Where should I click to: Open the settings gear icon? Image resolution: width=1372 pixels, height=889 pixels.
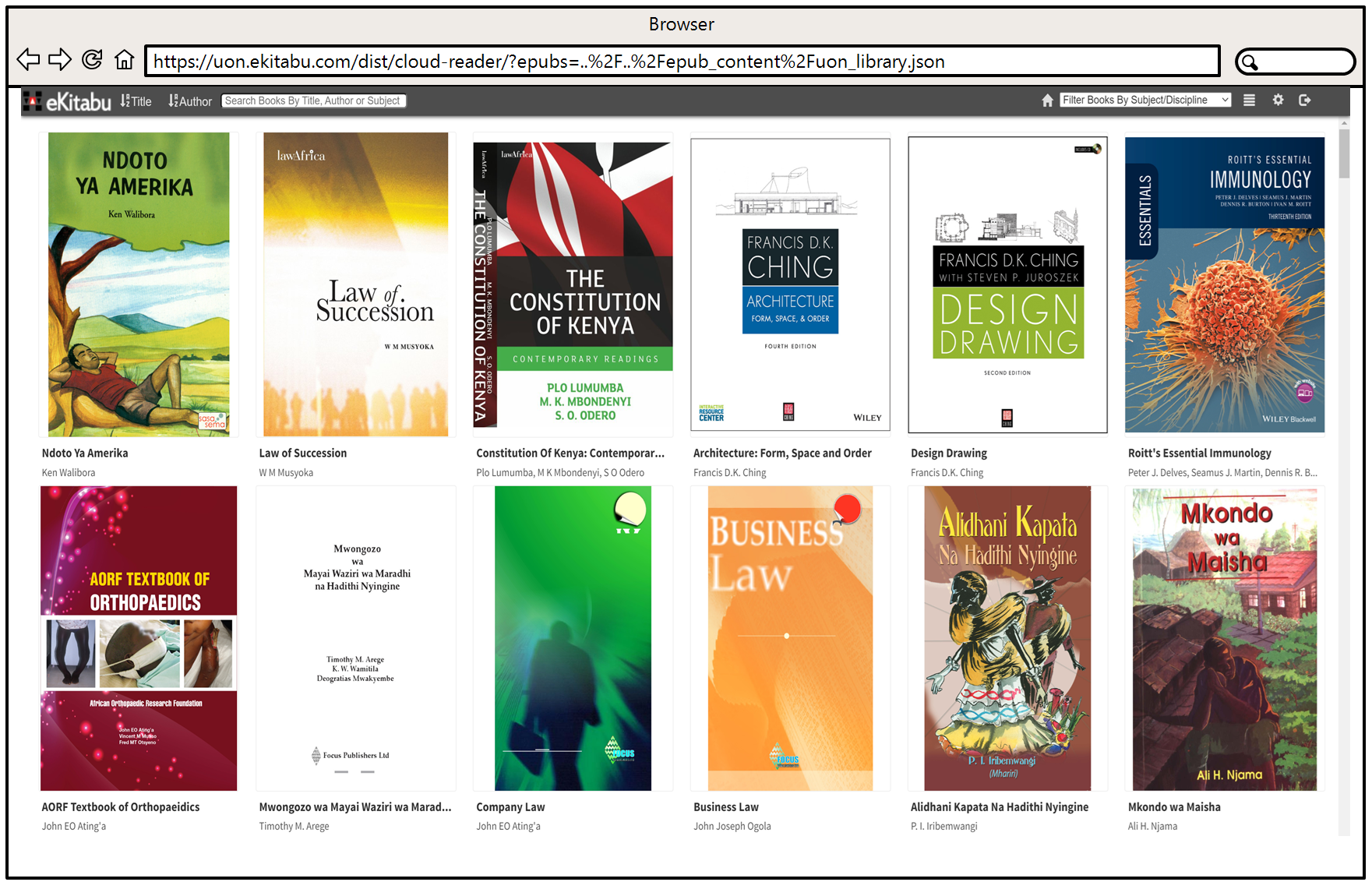(1278, 100)
